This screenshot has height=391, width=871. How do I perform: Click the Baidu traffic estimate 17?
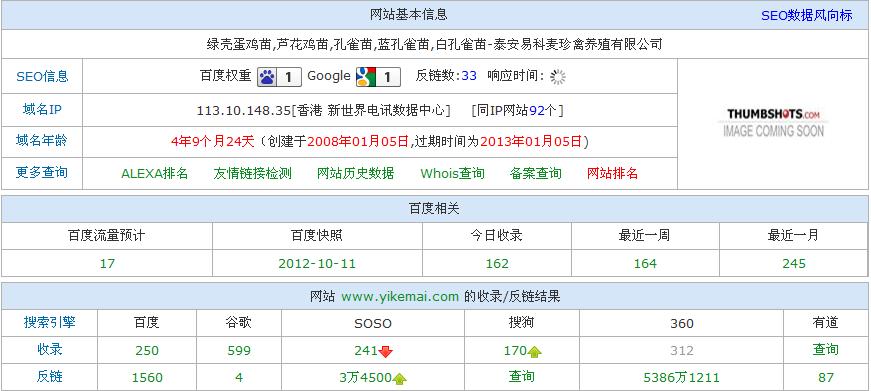click(107, 263)
